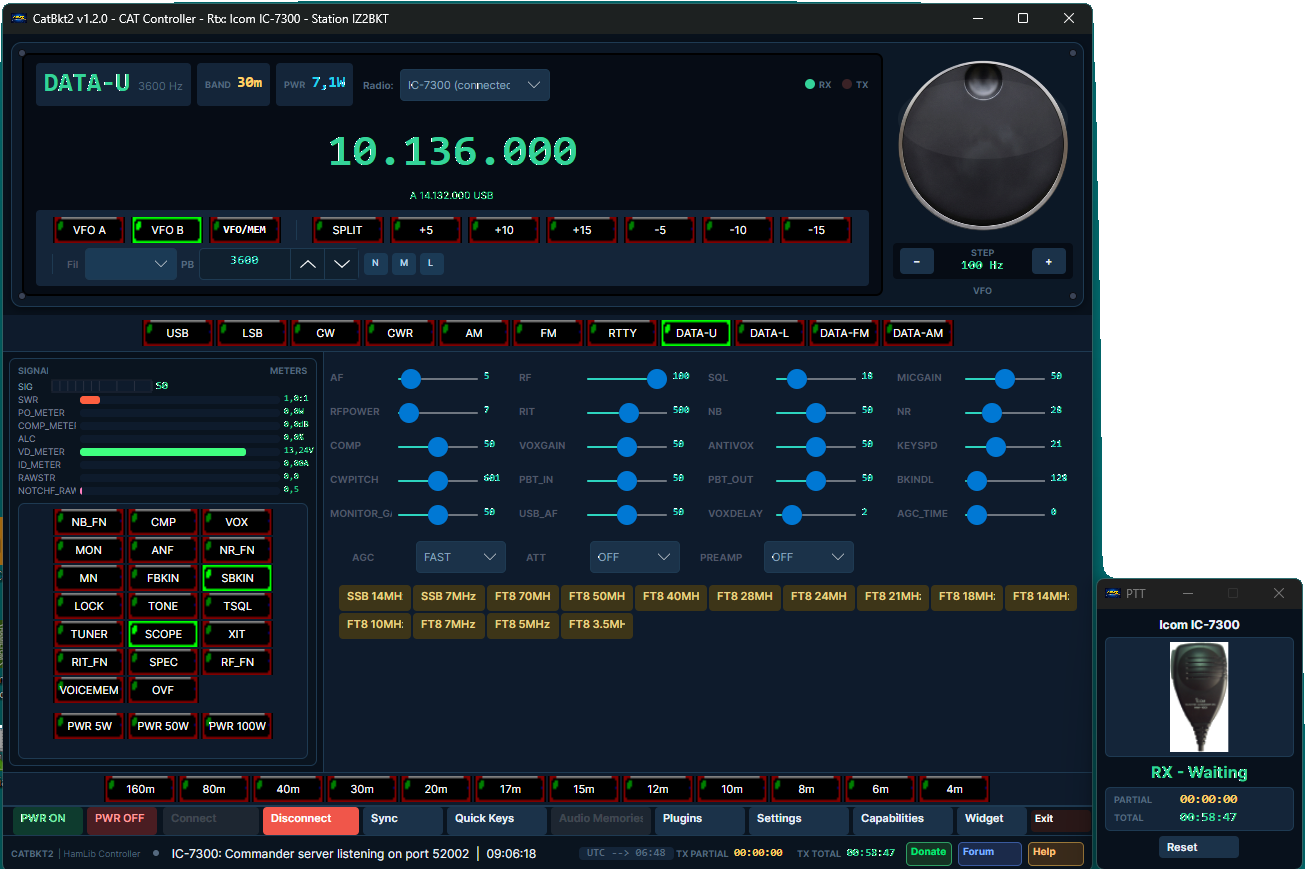Click the Exit button
This screenshot has width=1305, height=869.
pos(1060,821)
